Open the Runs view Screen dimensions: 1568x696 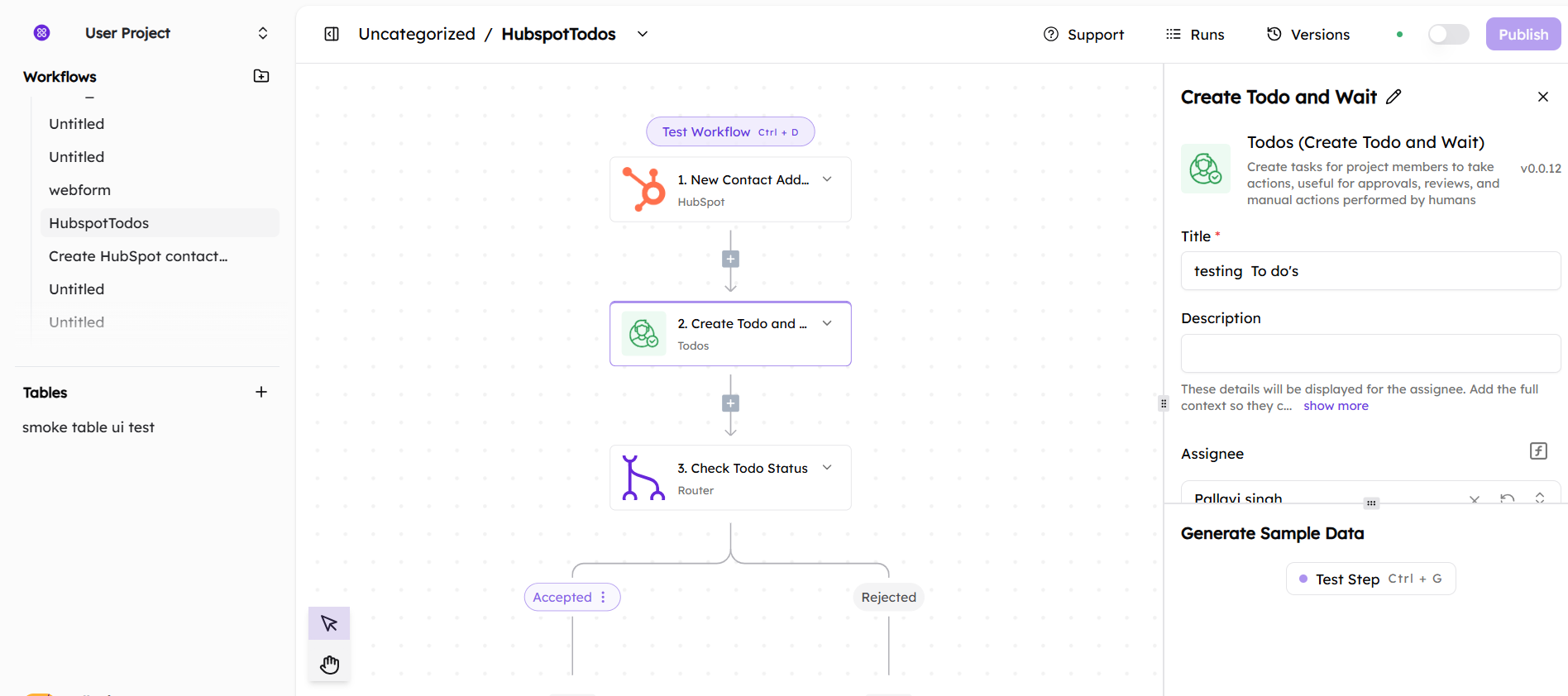tap(1195, 34)
